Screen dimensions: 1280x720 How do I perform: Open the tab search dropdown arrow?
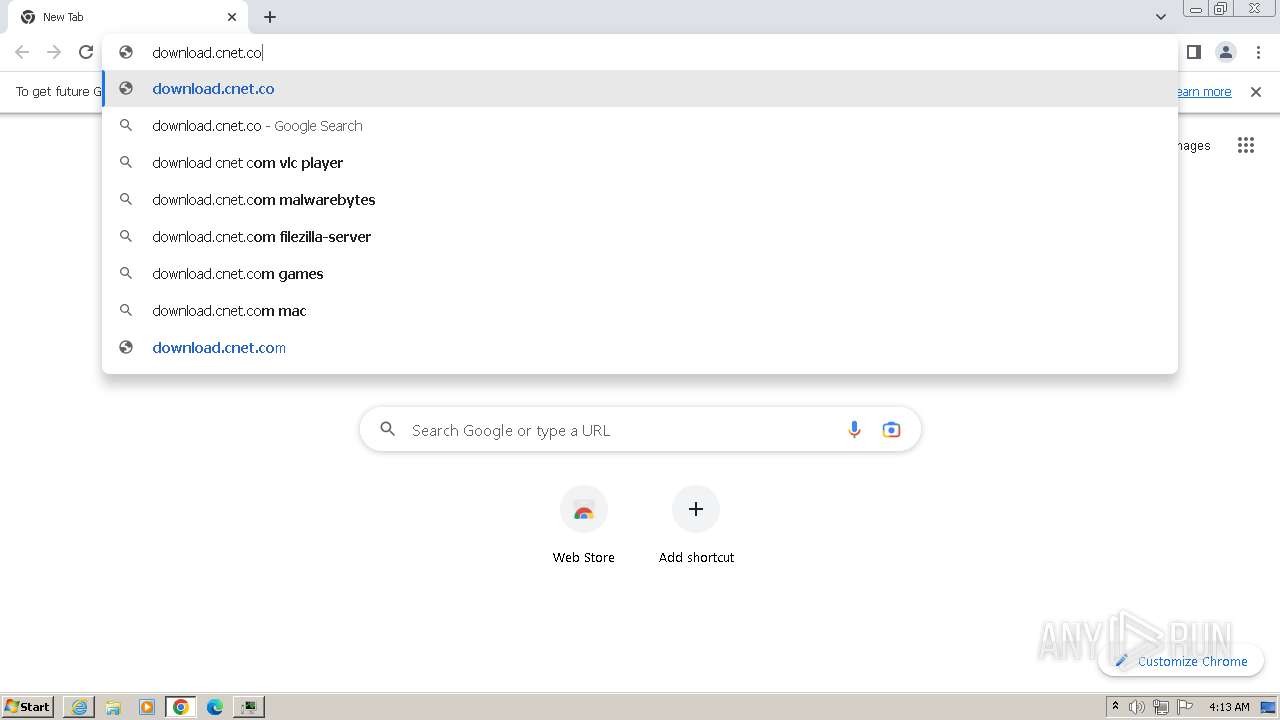(1160, 17)
